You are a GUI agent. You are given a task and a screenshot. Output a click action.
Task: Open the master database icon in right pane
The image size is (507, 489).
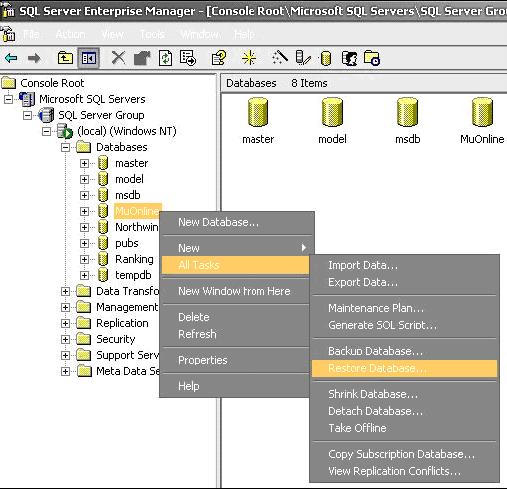[x=258, y=112]
